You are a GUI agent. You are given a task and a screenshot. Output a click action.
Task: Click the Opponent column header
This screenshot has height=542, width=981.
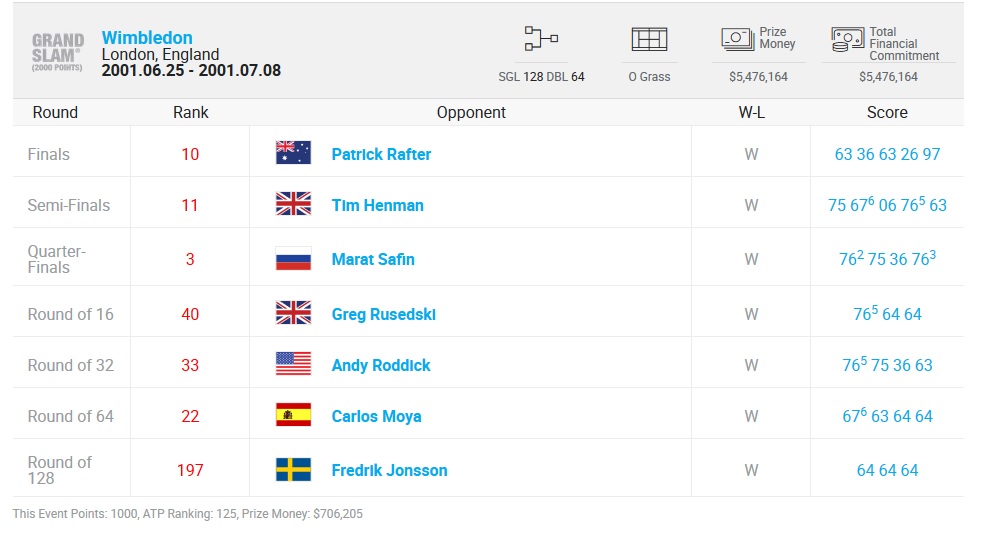471,113
